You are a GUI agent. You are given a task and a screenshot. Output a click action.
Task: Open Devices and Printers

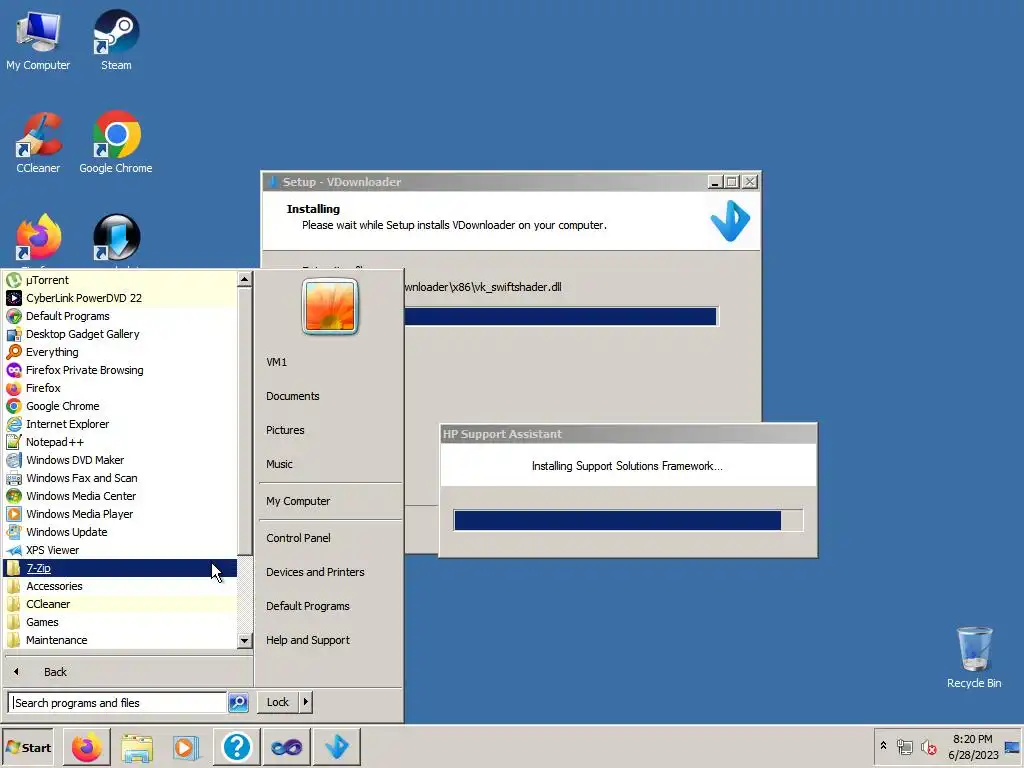tap(330, 572)
